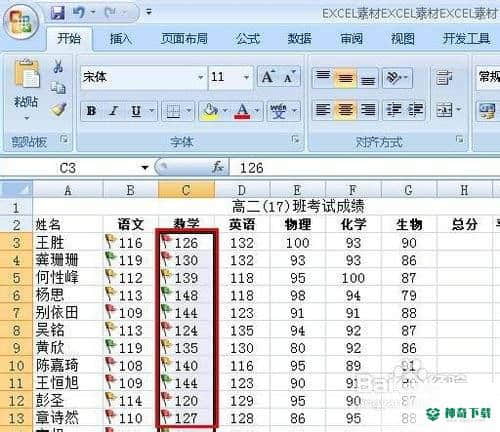Switch to the 插入 ribbon tab

[121, 39]
